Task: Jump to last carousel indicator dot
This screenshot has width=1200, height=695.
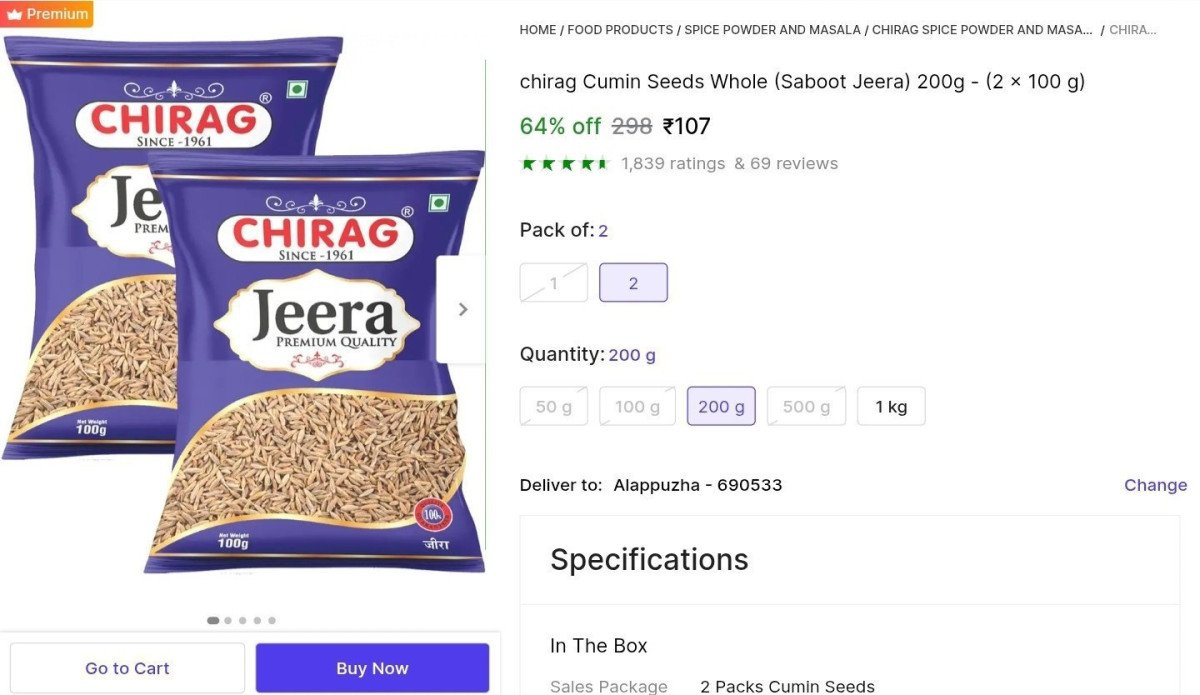Action: (272, 620)
